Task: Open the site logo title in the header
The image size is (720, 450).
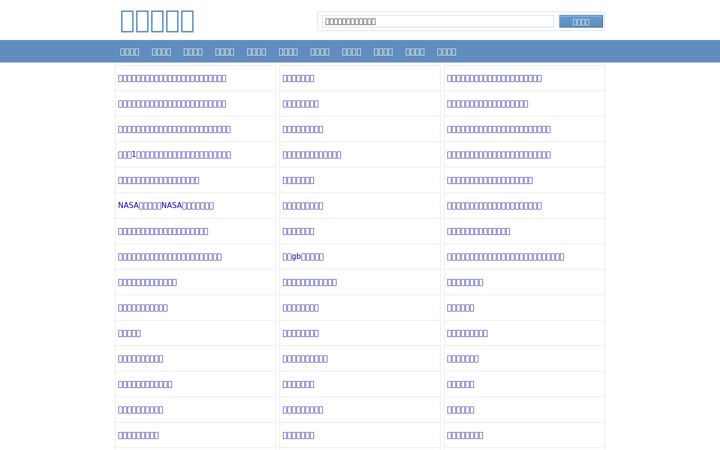Action: (157, 21)
